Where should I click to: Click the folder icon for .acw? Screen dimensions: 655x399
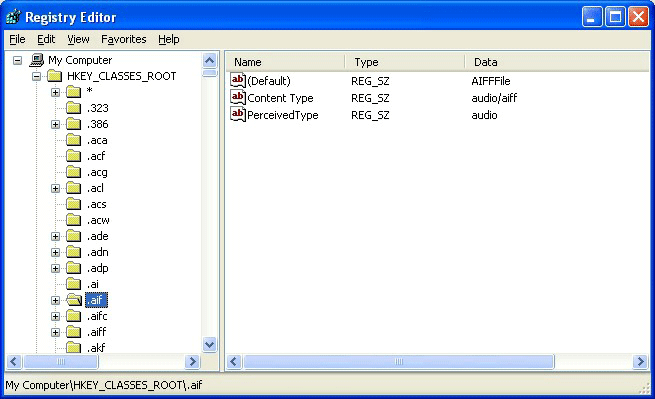coord(74,220)
